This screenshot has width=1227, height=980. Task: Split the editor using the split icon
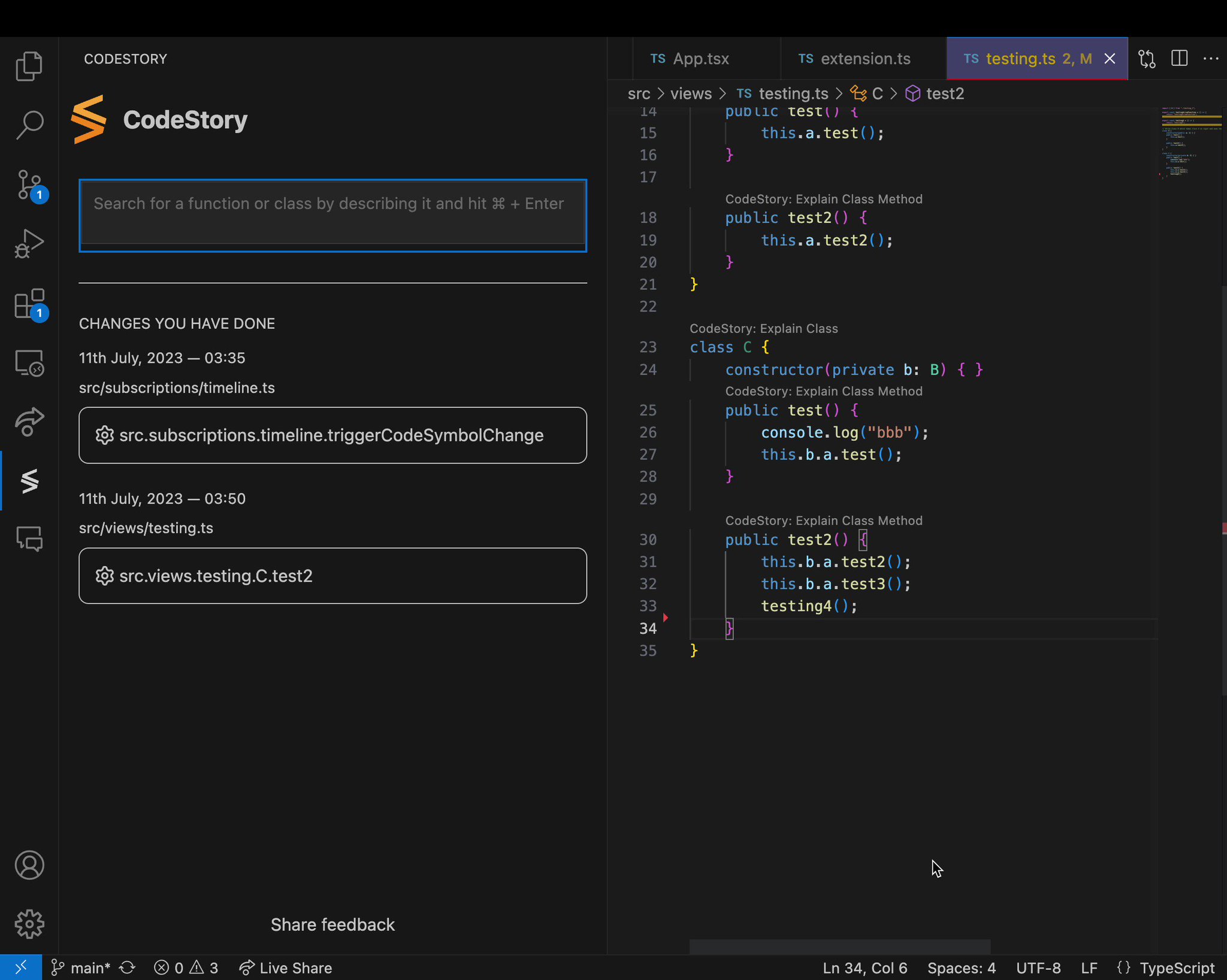tap(1179, 58)
